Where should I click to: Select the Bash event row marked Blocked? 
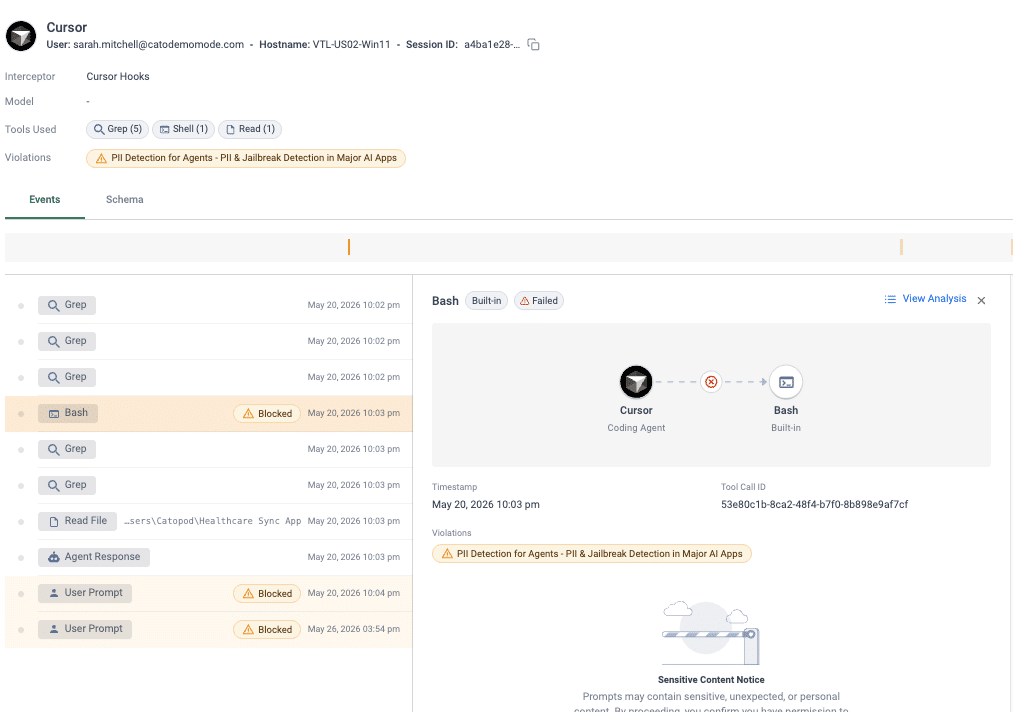(x=209, y=414)
